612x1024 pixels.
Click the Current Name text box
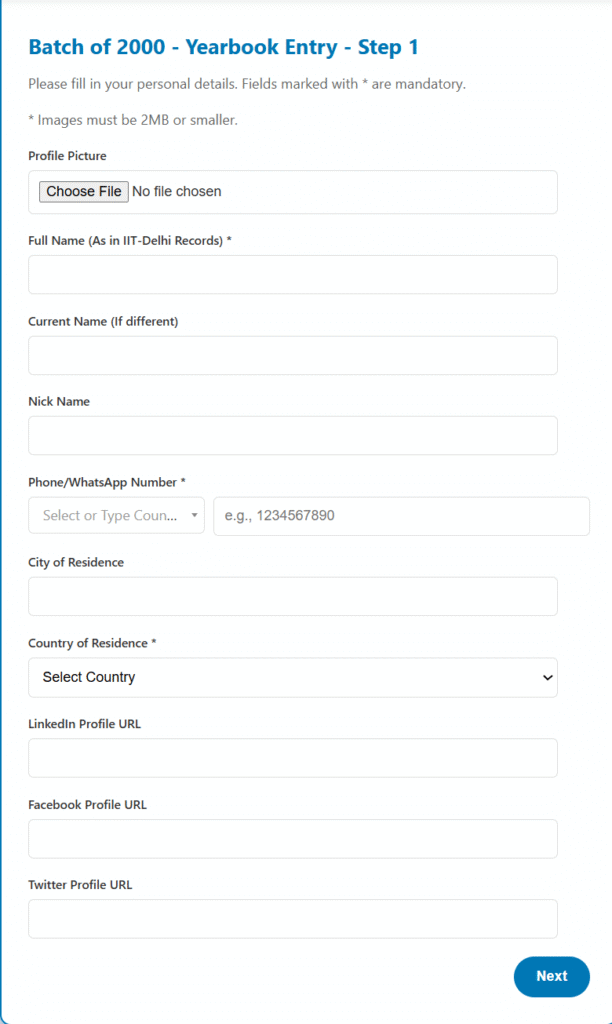point(292,355)
